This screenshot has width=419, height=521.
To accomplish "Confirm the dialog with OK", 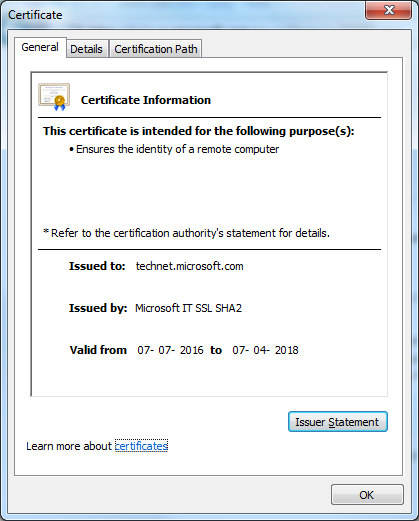I will coord(367,495).
